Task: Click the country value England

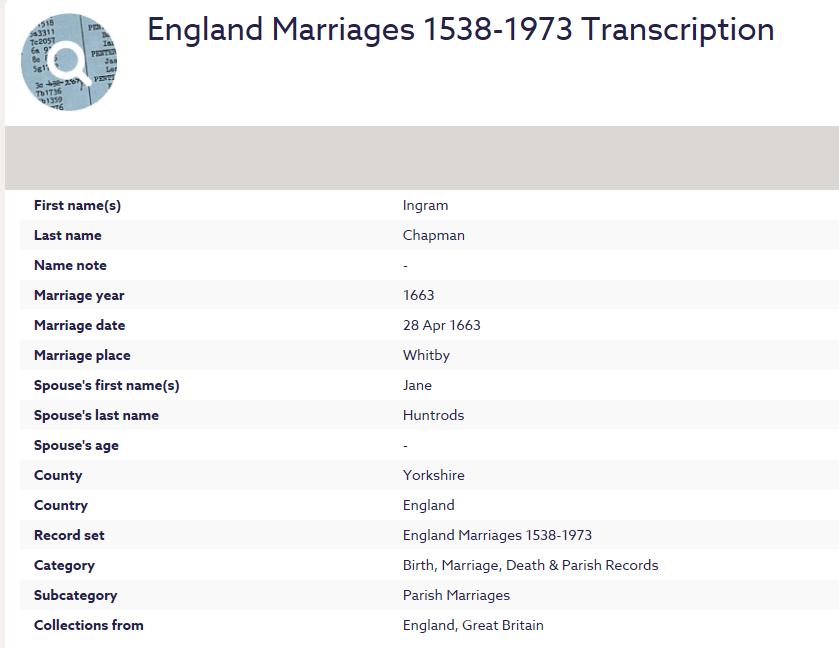Action: pyautogui.click(x=428, y=505)
